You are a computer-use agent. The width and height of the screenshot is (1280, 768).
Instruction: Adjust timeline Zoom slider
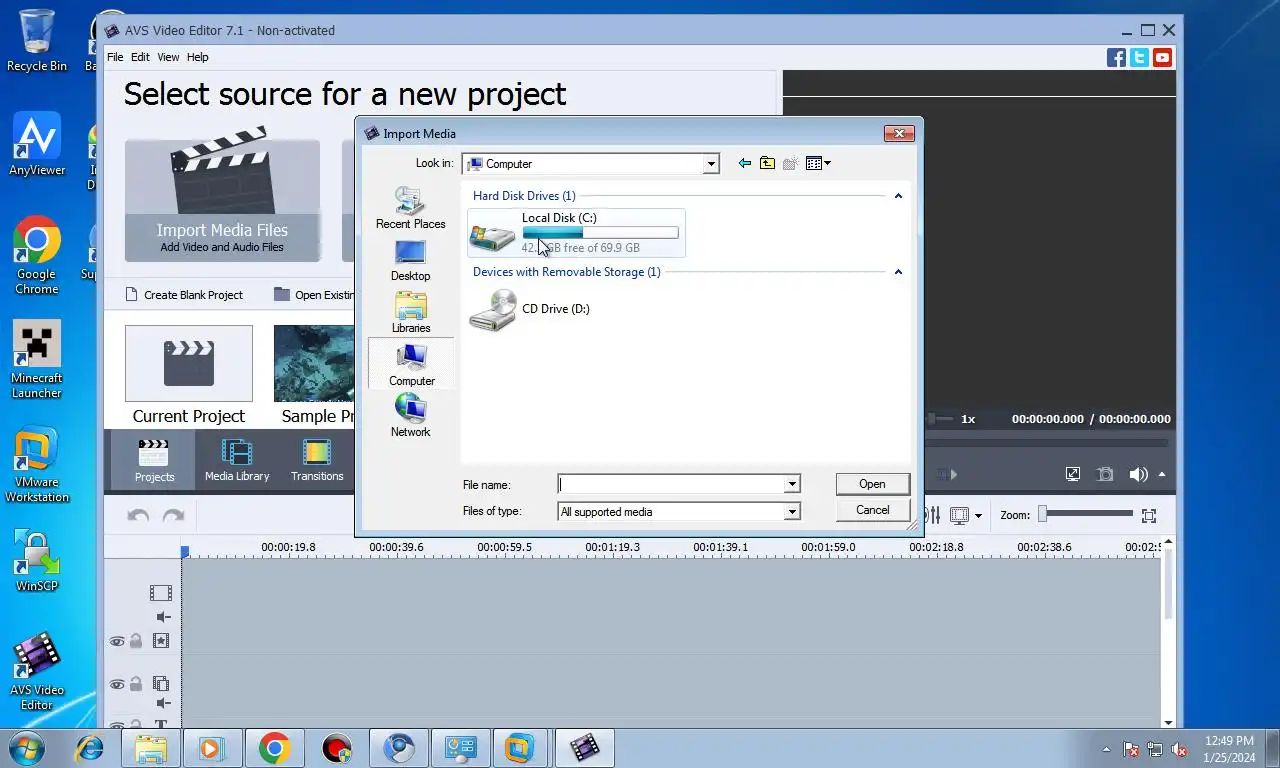pyautogui.click(x=1086, y=514)
